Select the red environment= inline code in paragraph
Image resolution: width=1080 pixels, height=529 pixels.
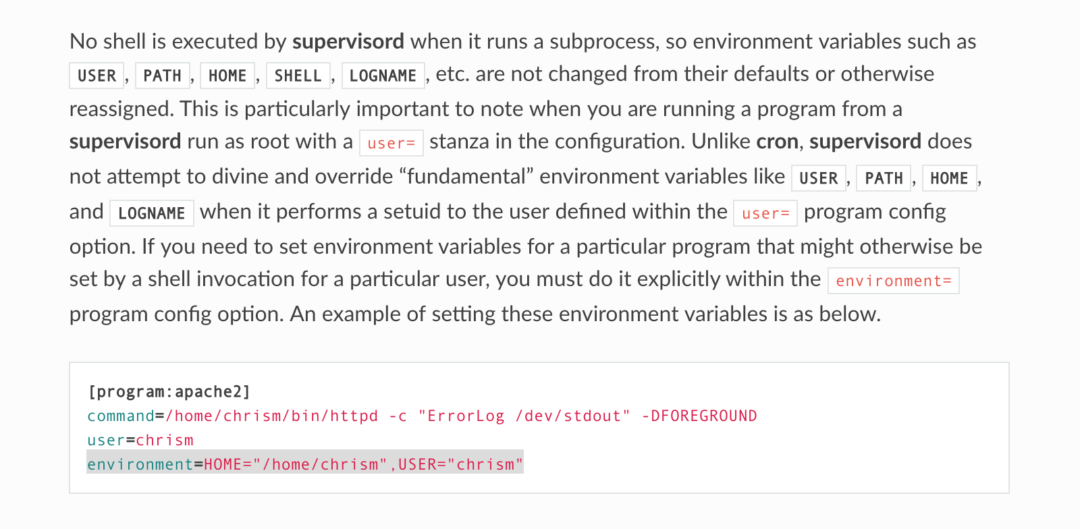(893, 281)
